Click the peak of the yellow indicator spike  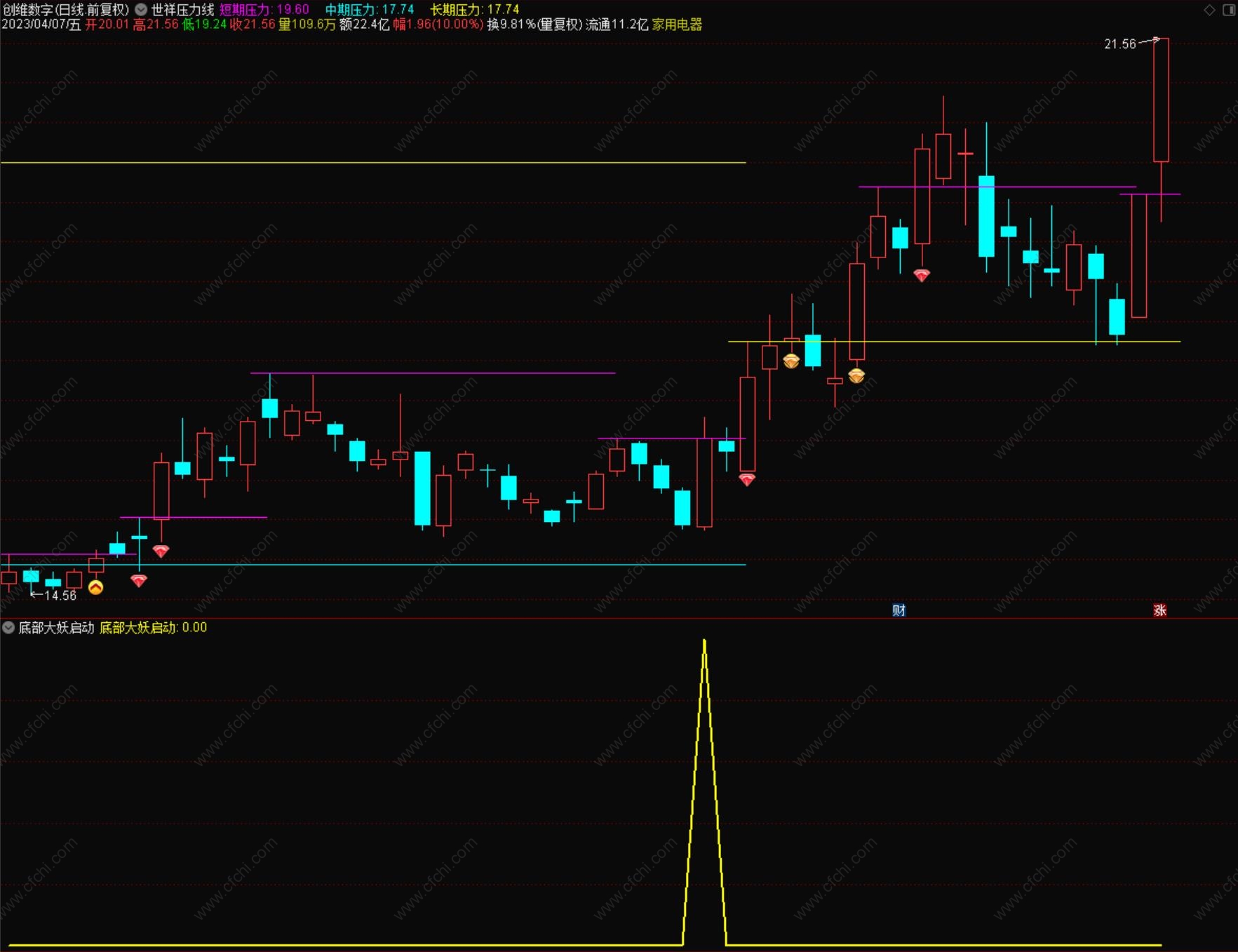click(704, 641)
